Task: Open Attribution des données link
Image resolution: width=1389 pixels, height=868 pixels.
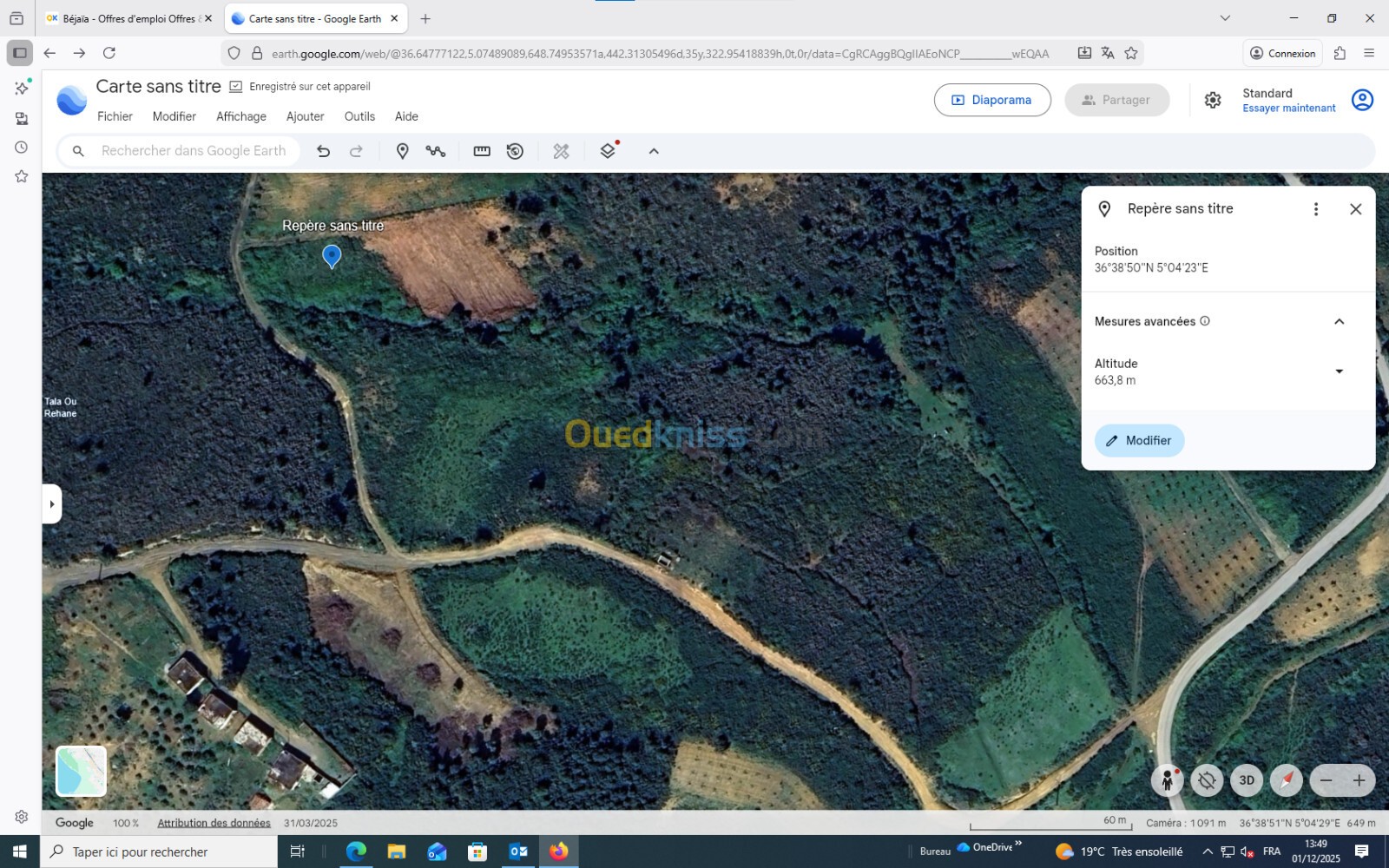Action: 214,823
